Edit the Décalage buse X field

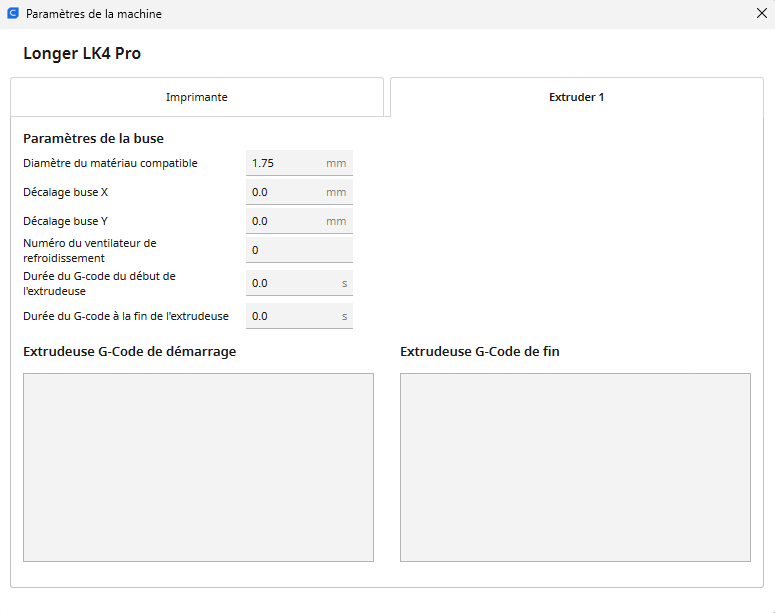click(299, 192)
